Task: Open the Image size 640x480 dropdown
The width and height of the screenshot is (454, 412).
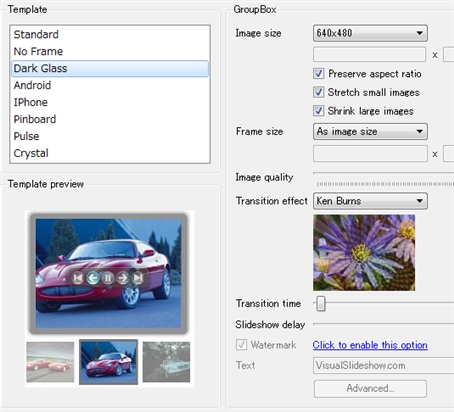Action: point(370,33)
